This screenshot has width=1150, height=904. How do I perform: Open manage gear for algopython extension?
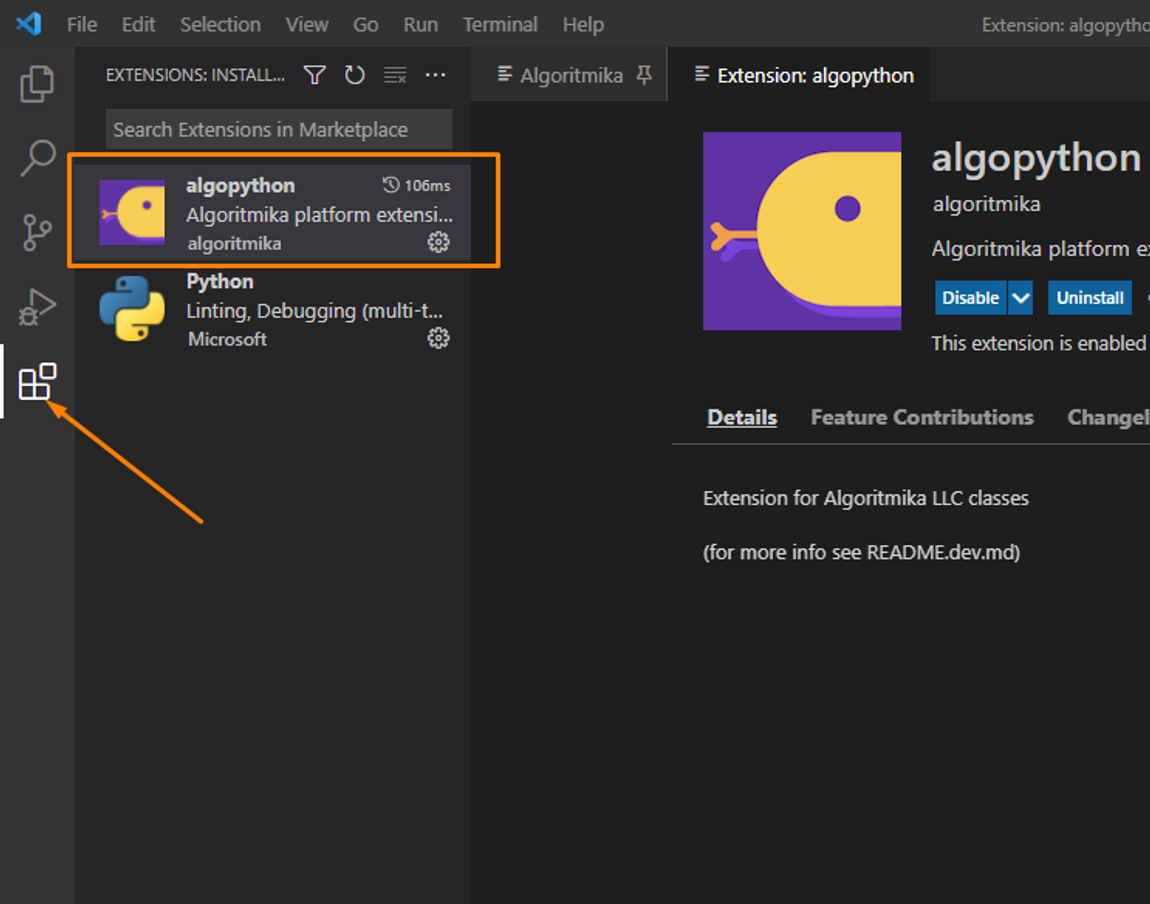(438, 242)
